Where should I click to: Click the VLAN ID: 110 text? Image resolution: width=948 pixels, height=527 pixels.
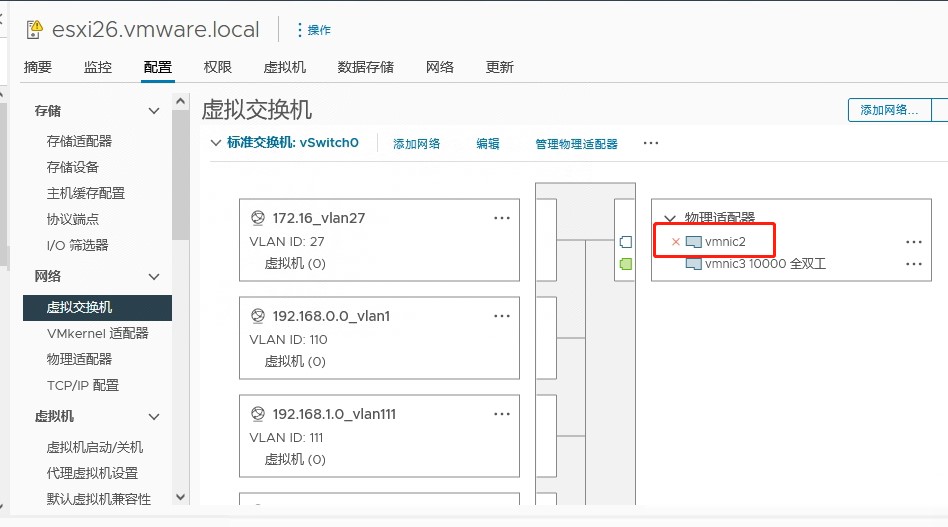tap(288, 340)
